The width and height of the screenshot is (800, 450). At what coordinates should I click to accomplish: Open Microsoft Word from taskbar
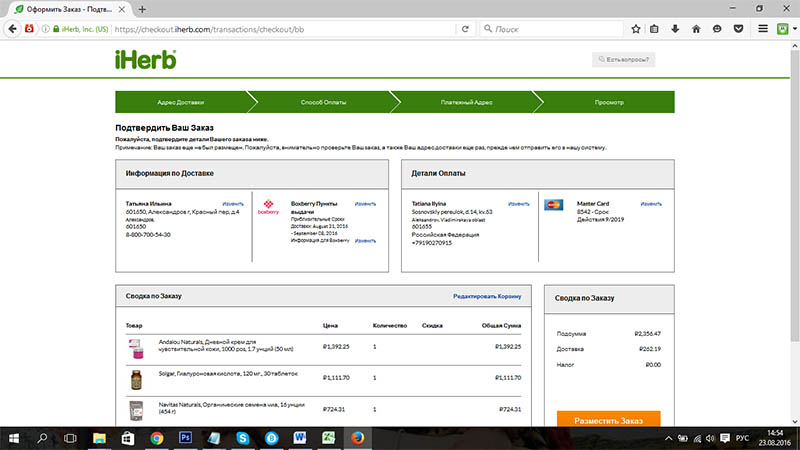click(x=300, y=438)
